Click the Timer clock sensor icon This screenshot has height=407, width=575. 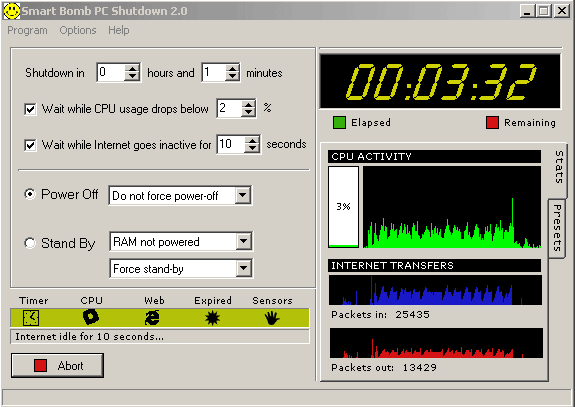tap(31, 318)
